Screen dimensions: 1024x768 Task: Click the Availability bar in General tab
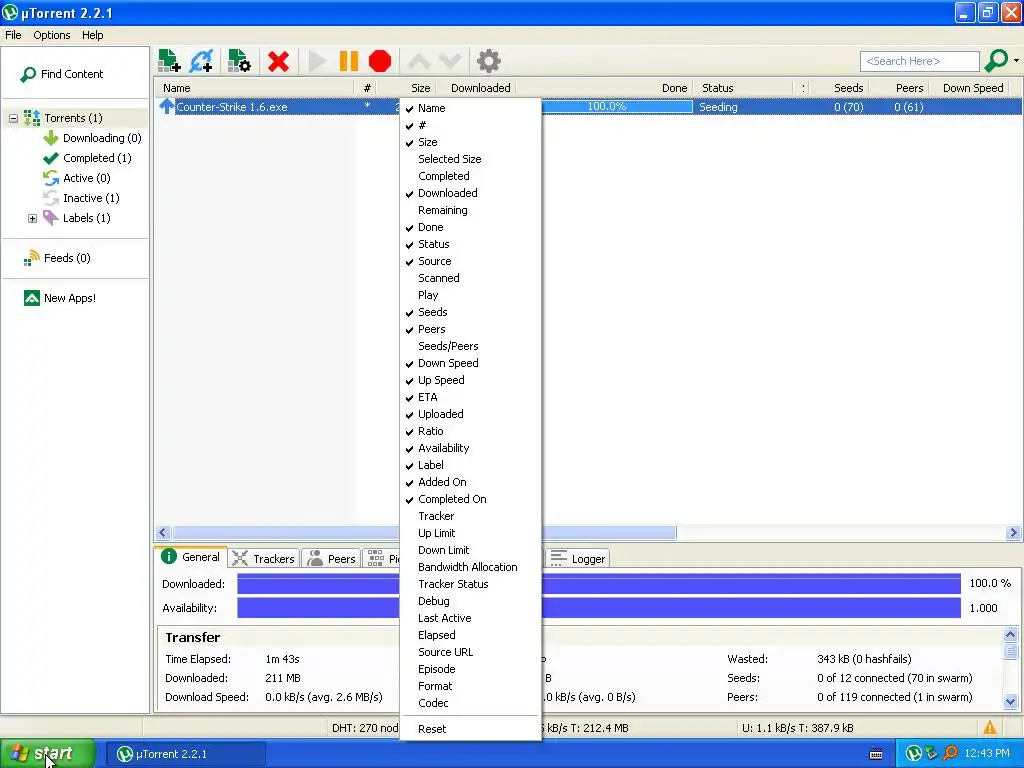click(599, 608)
